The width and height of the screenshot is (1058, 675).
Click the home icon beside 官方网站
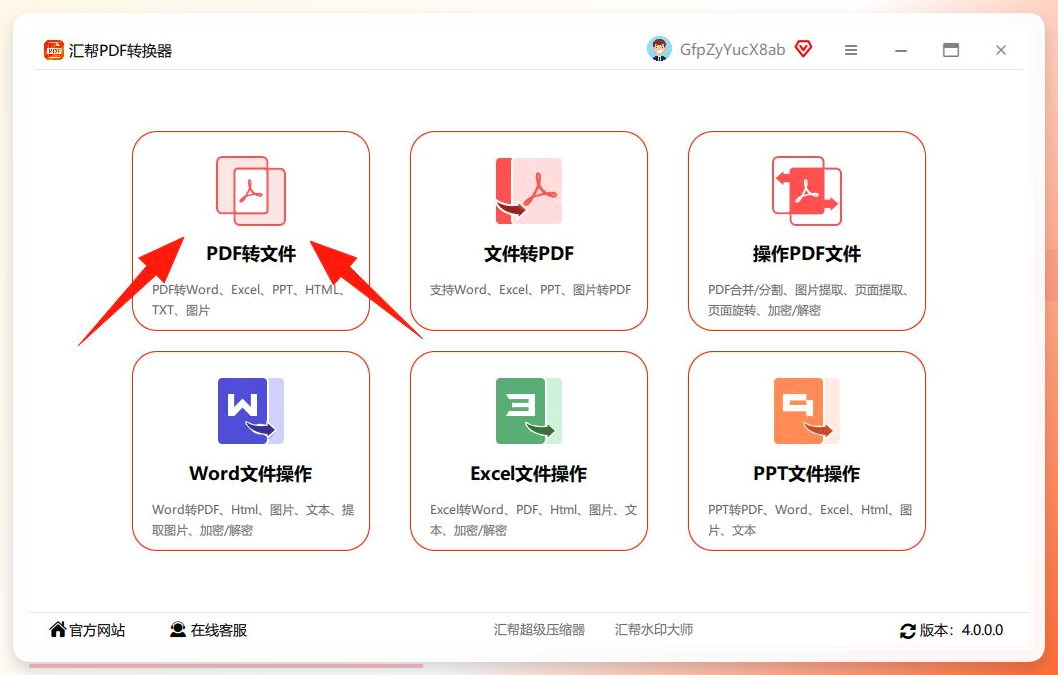58,630
